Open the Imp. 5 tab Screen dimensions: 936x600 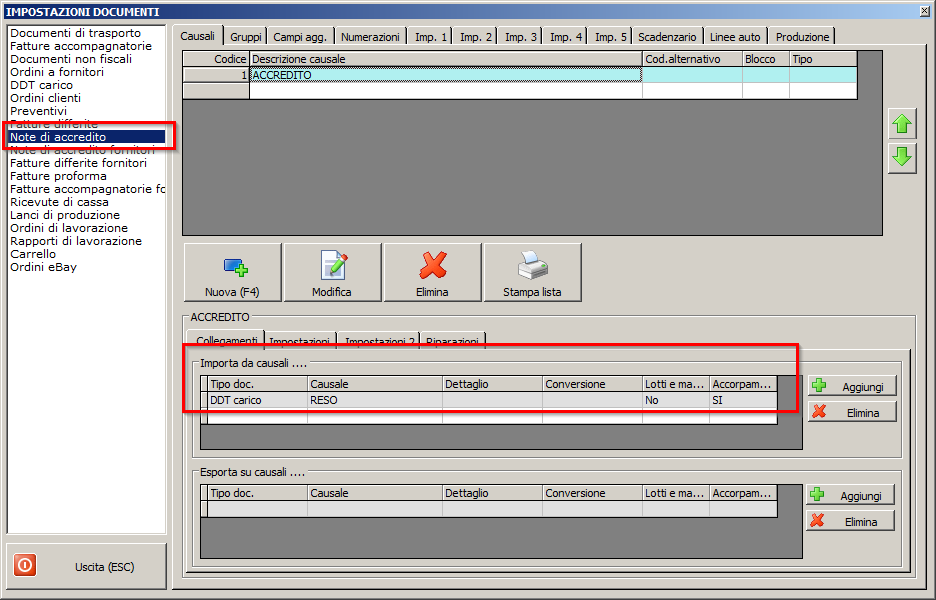point(610,36)
